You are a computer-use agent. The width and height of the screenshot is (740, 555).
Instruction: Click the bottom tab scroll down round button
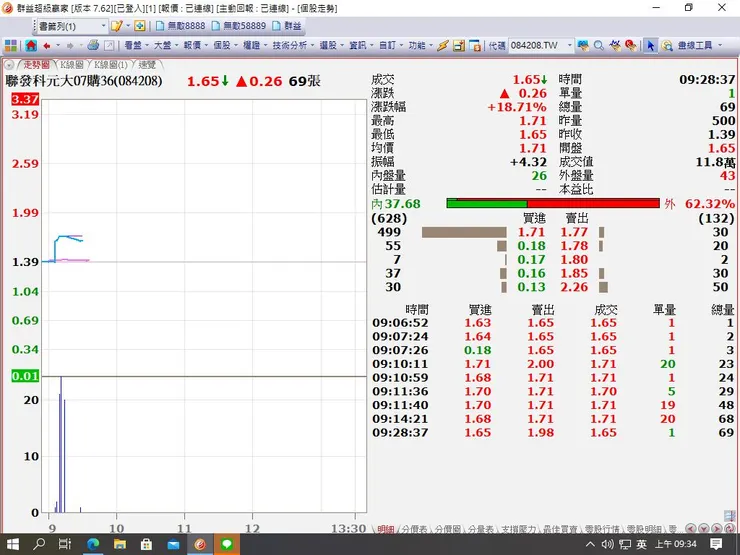click(x=703, y=529)
